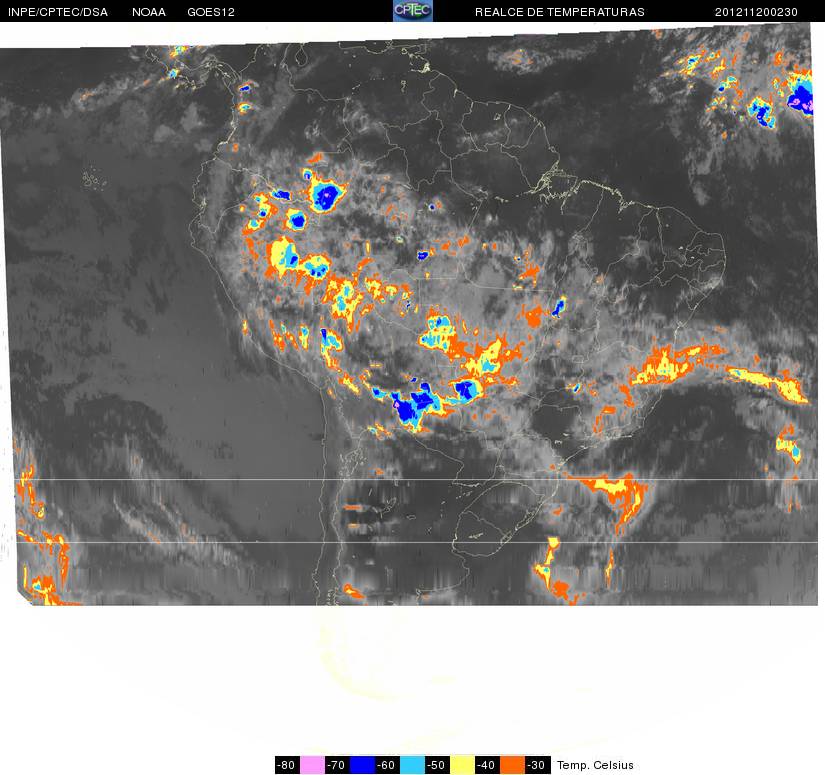Click the orange legend swatch near -40
Image resolution: width=825 pixels, height=775 pixels.
pos(512,765)
